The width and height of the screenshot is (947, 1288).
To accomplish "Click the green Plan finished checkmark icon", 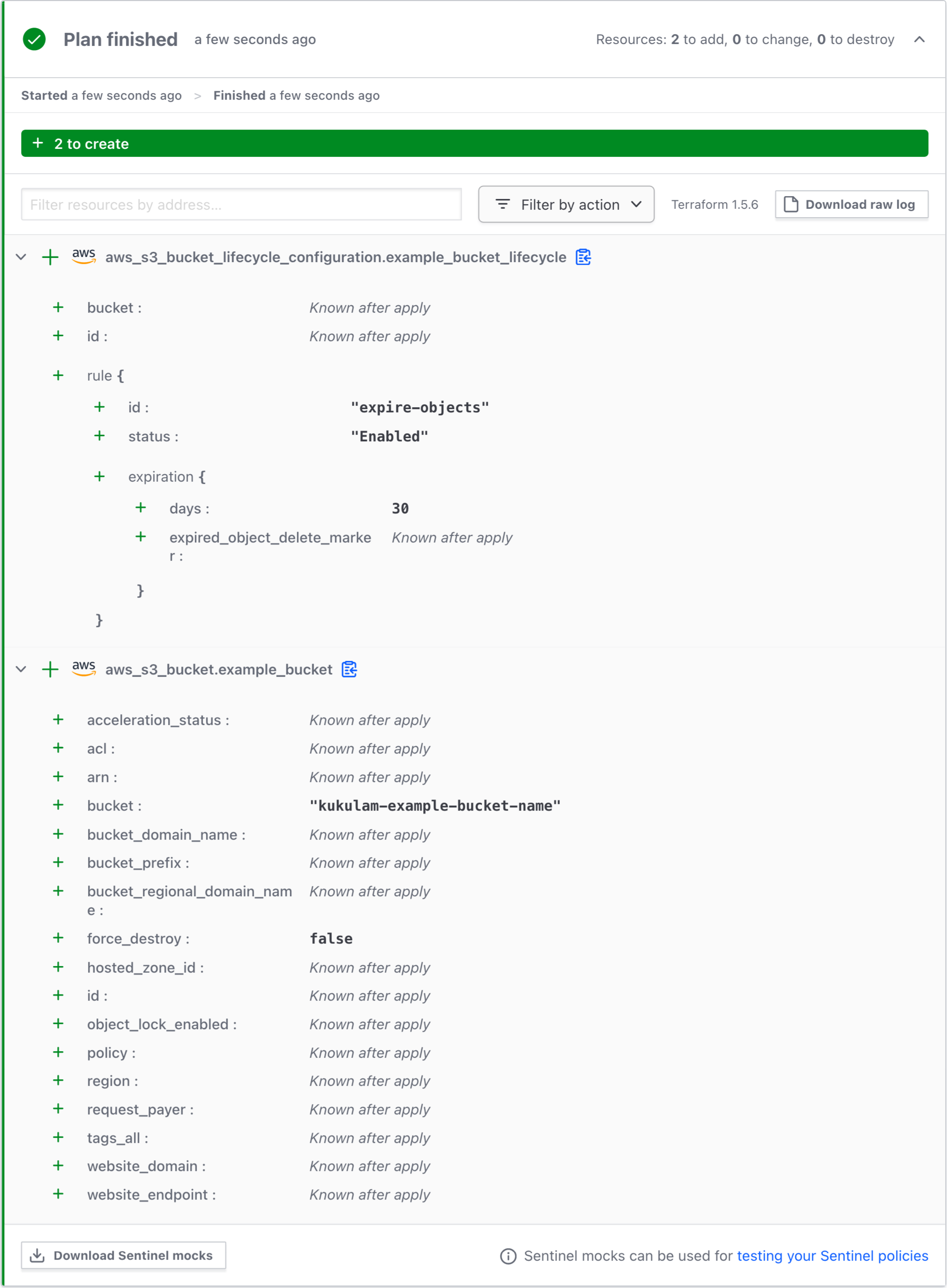I will click(34, 40).
